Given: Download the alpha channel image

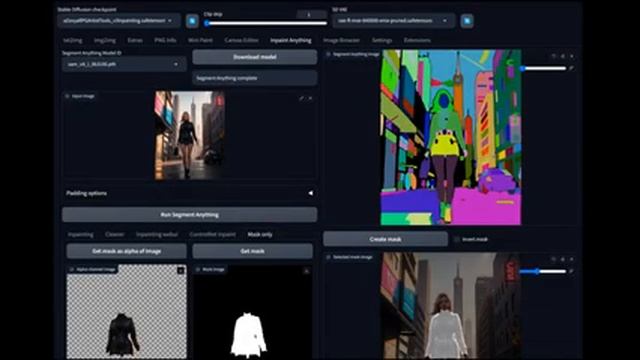Looking at the screenshot, I should tap(181, 270).
